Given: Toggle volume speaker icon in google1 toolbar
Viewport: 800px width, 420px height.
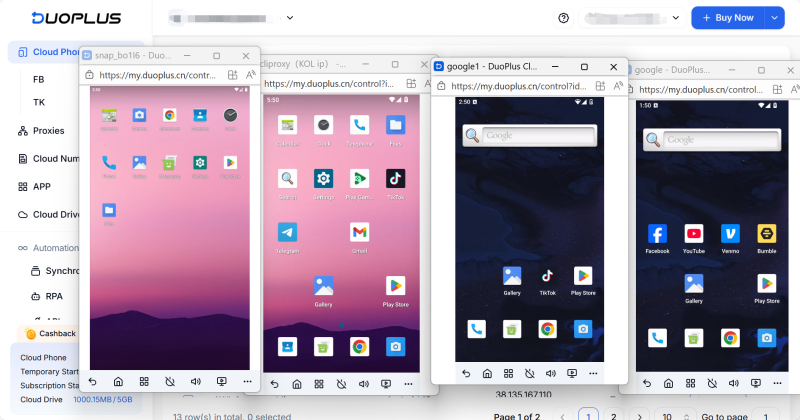Looking at the screenshot, I should click(551, 373).
